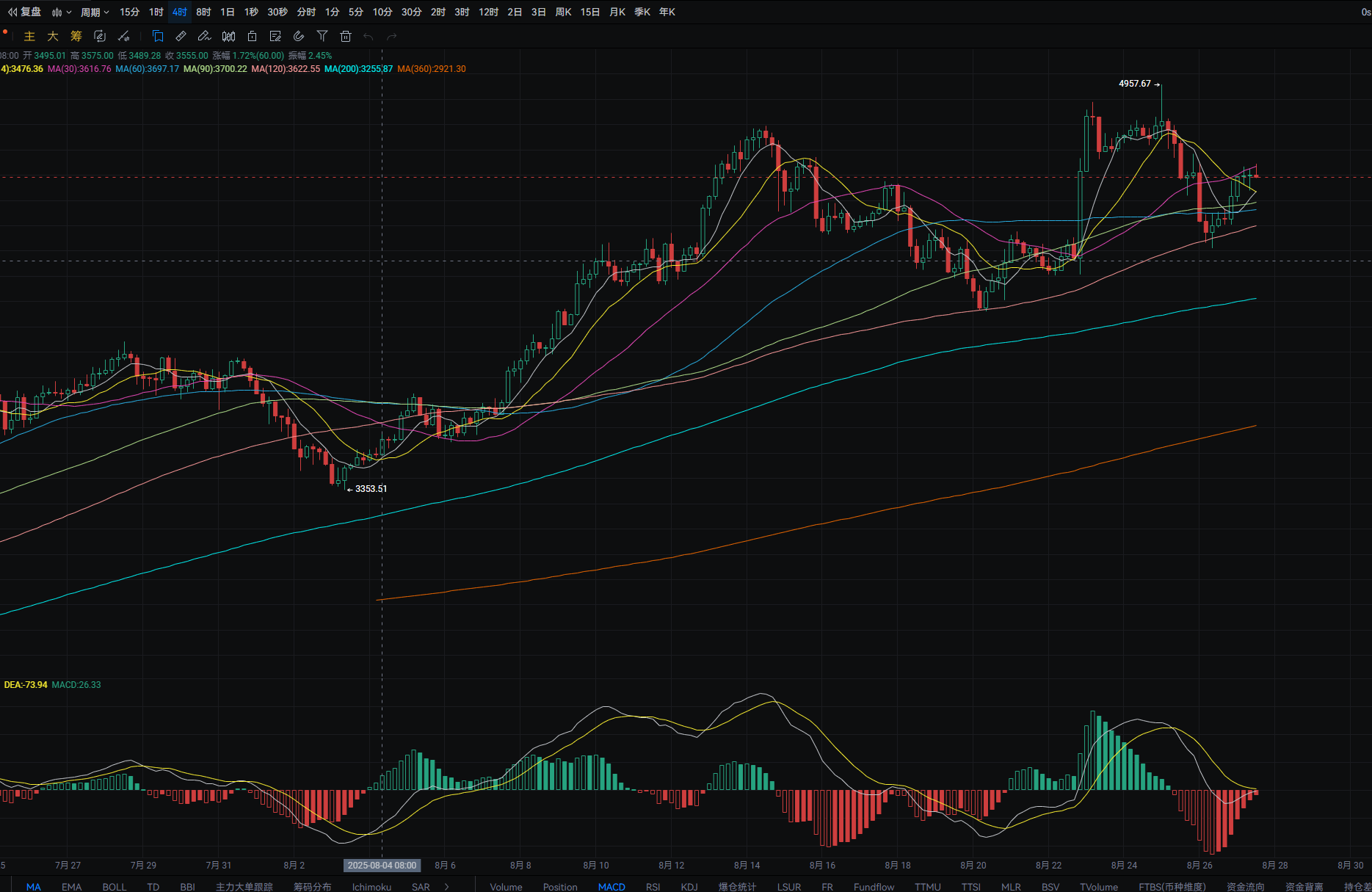Click the MA(30) legend label
Screen dimensions: 1372x892
coord(79,69)
